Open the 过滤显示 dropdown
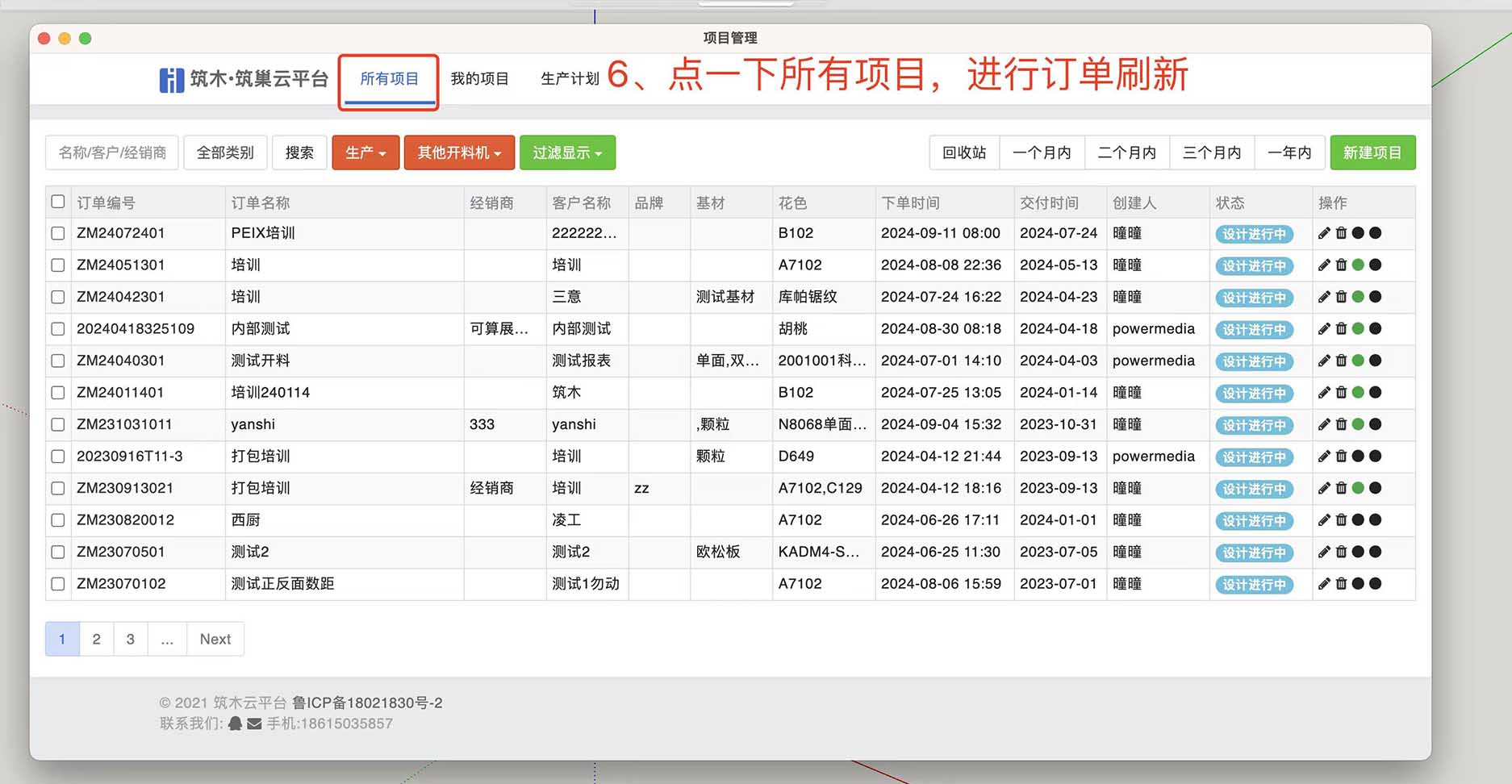 point(567,152)
